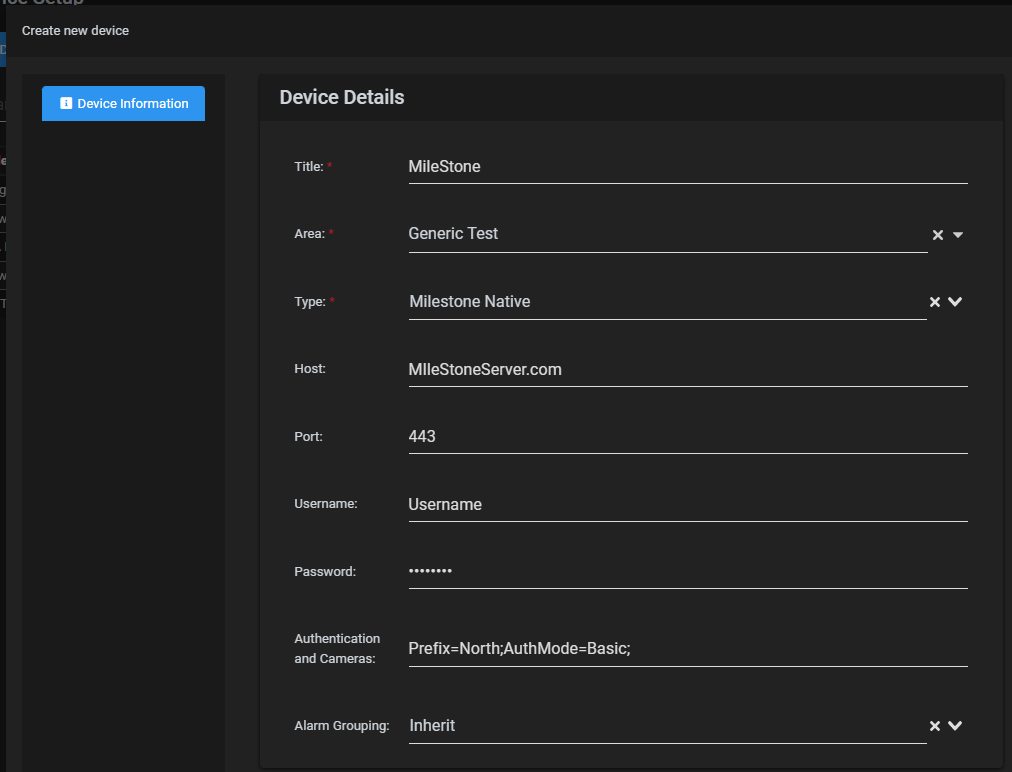Image resolution: width=1012 pixels, height=772 pixels.
Task: Click the Username: field label
Action: [x=326, y=503]
